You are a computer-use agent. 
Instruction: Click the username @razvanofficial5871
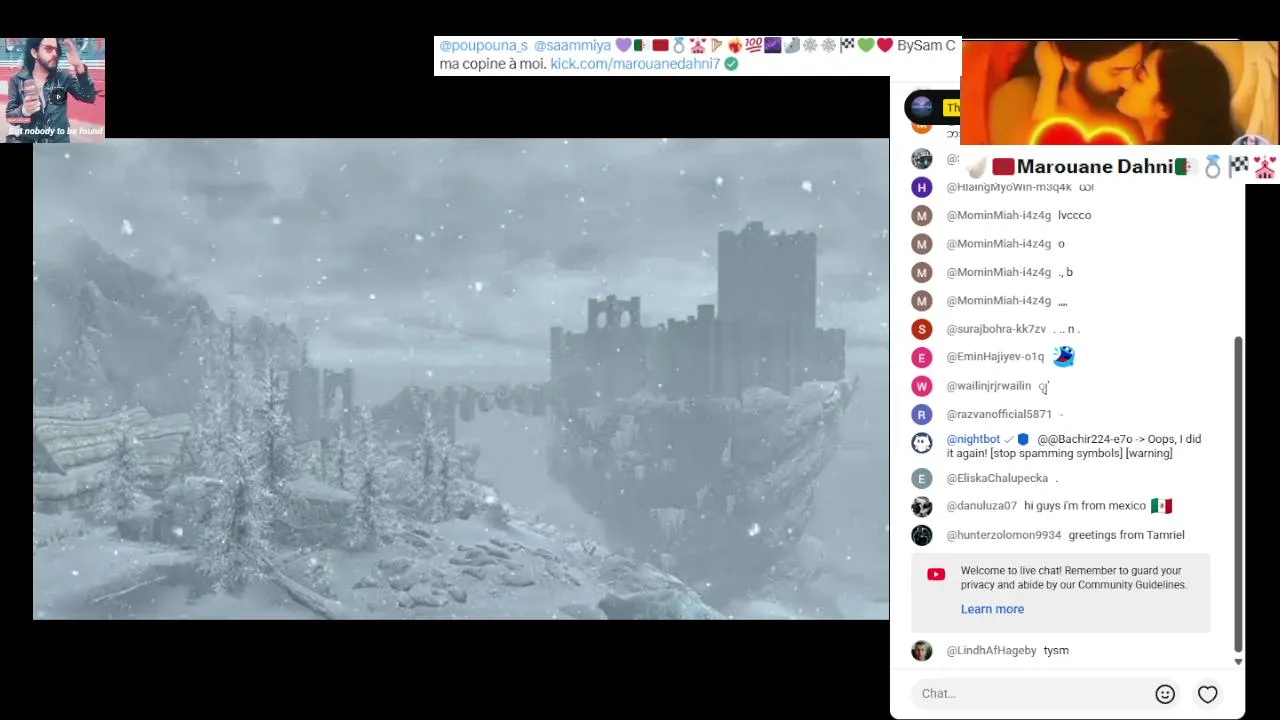(999, 415)
